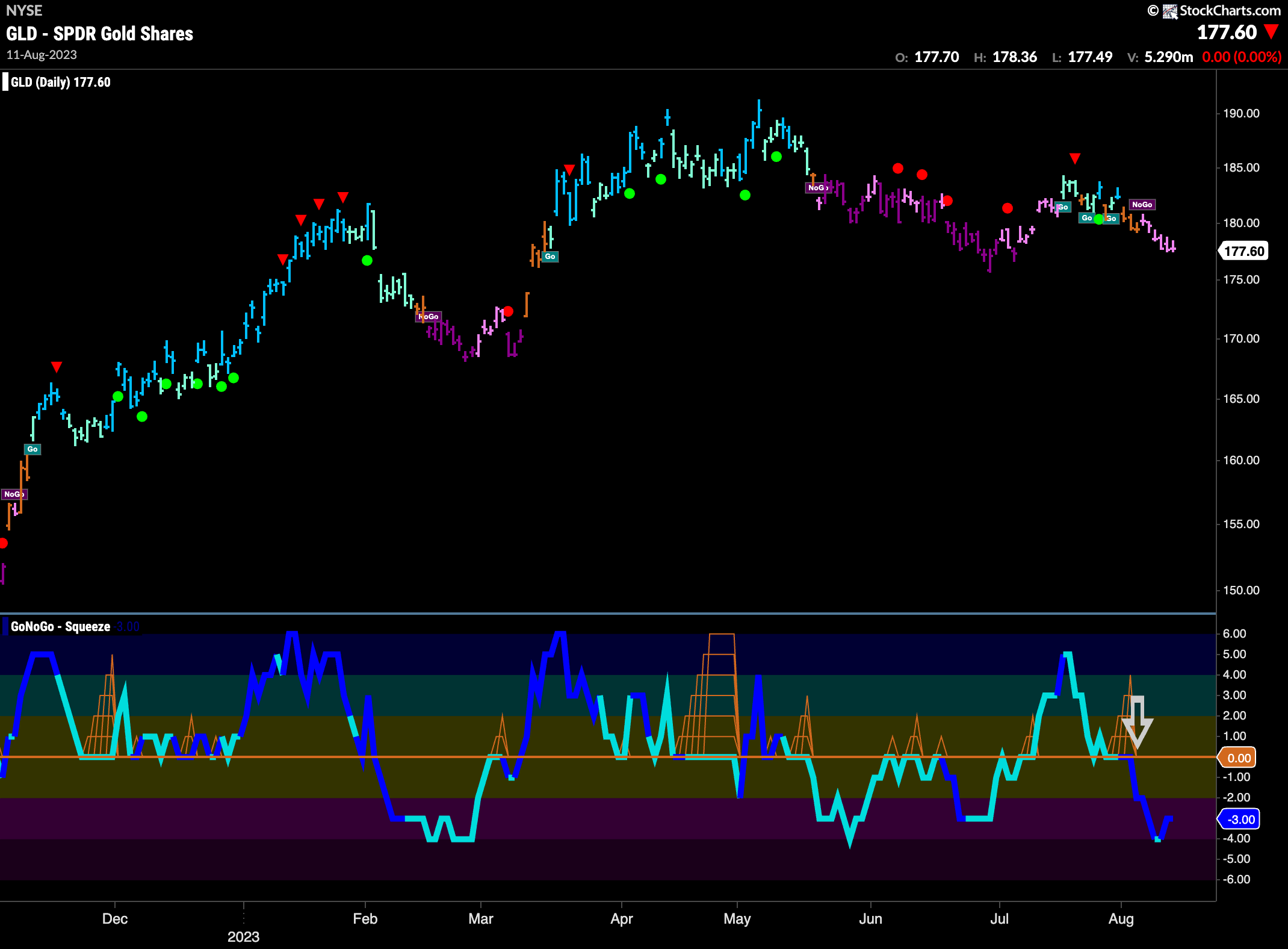Screen dimensions: 1288x949
Task: Click the large 177.60 price at top right
Action: 1227,32
